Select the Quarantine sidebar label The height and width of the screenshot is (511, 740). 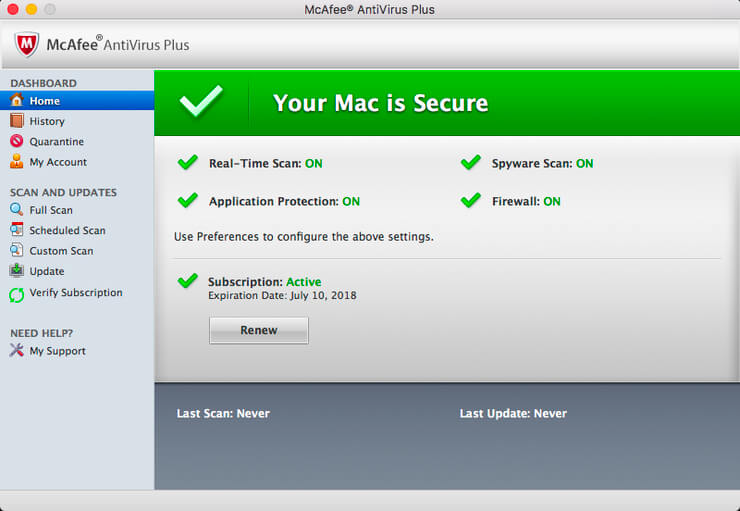57,142
